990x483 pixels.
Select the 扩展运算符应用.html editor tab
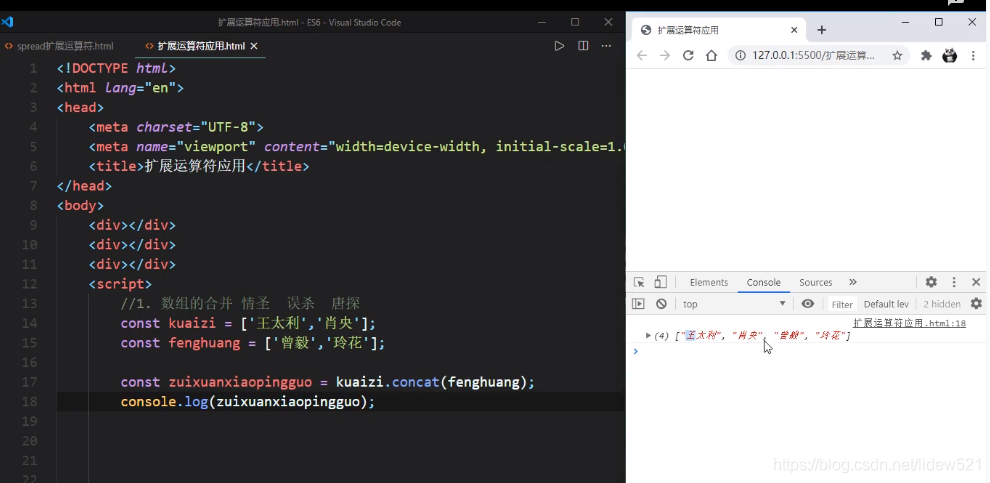click(x=201, y=46)
